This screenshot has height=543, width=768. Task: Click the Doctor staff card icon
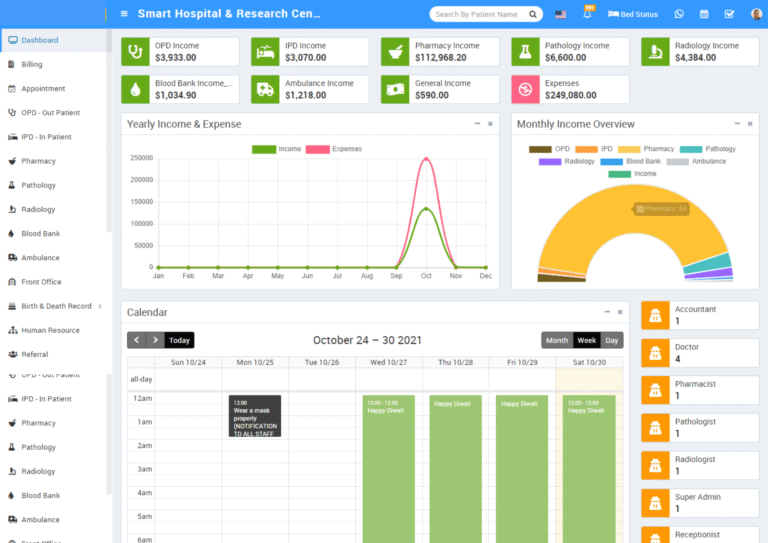655,353
